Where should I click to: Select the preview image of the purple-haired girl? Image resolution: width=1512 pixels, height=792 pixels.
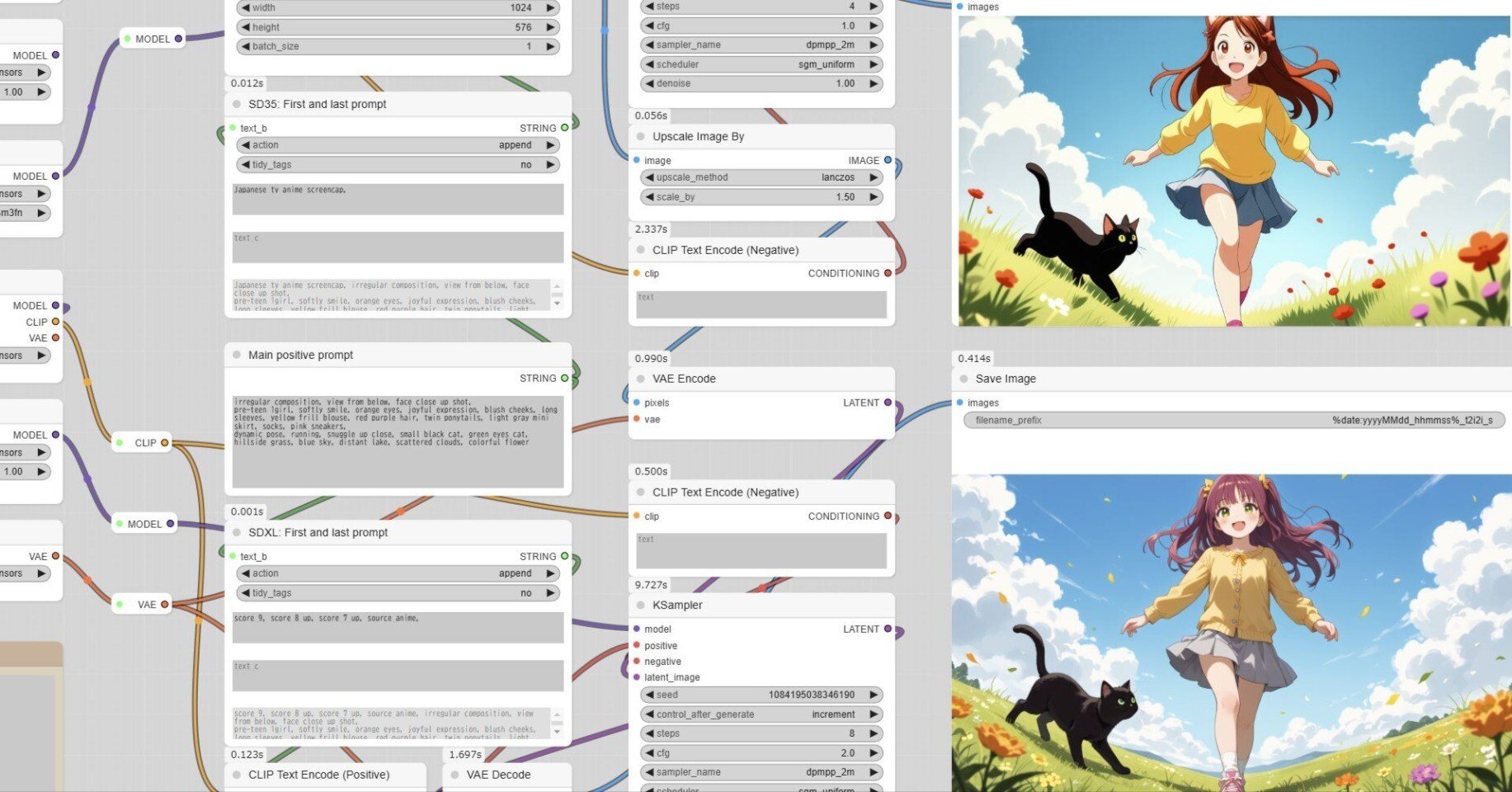click(x=1232, y=633)
